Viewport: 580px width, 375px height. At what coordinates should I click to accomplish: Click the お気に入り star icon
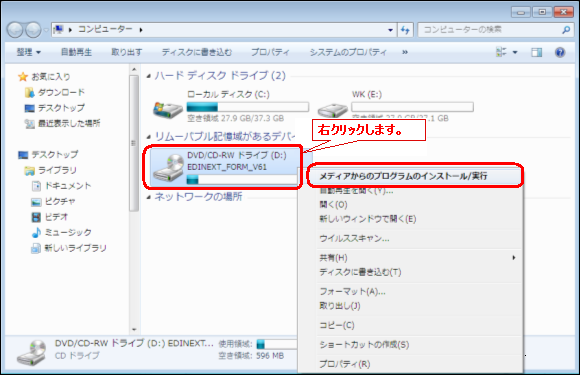pyautogui.click(x=23, y=77)
